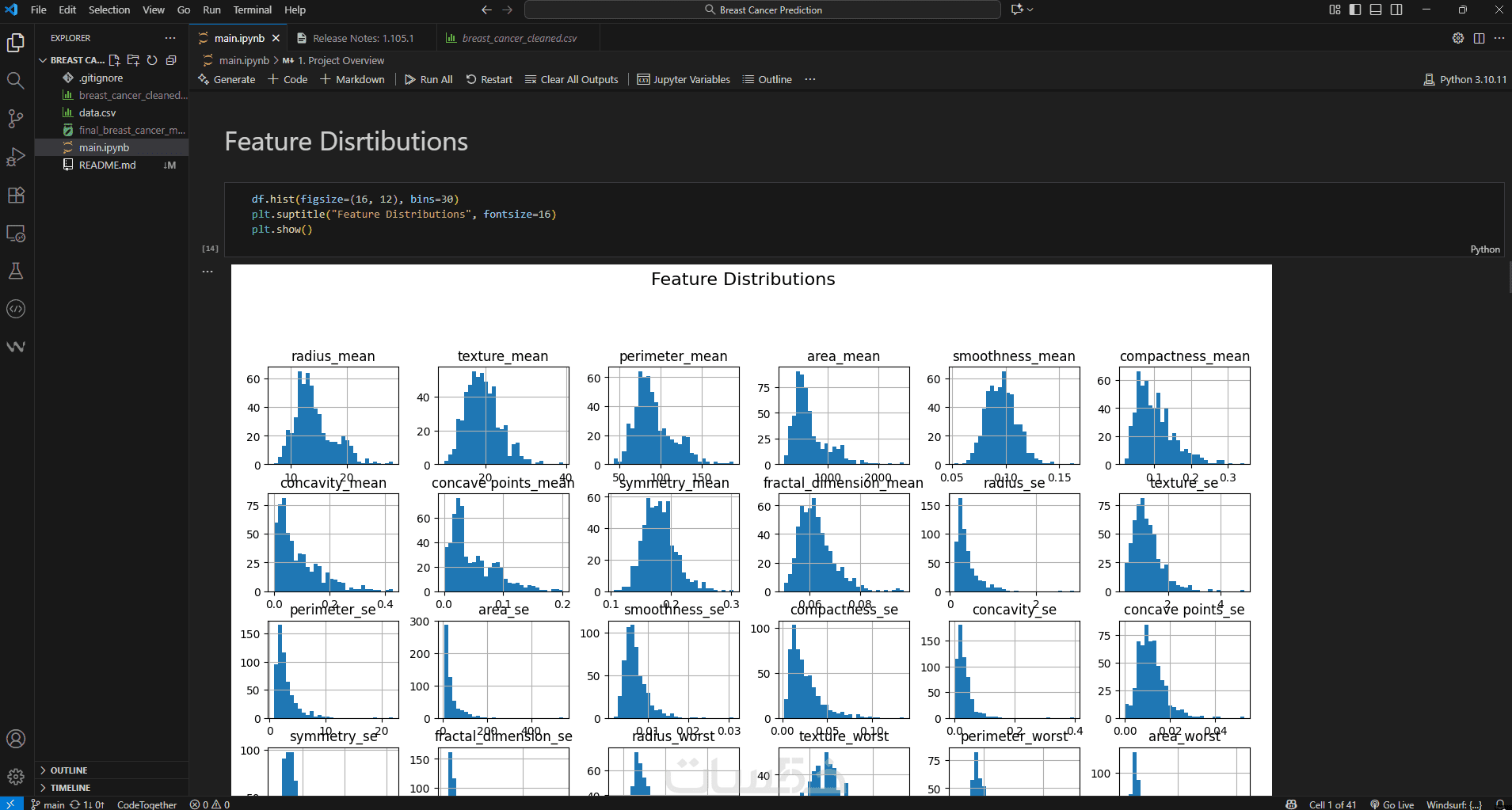Open the Windsurf activity bar icon
The height and width of the screenshot is (810, 1512).
click(16, 347)
